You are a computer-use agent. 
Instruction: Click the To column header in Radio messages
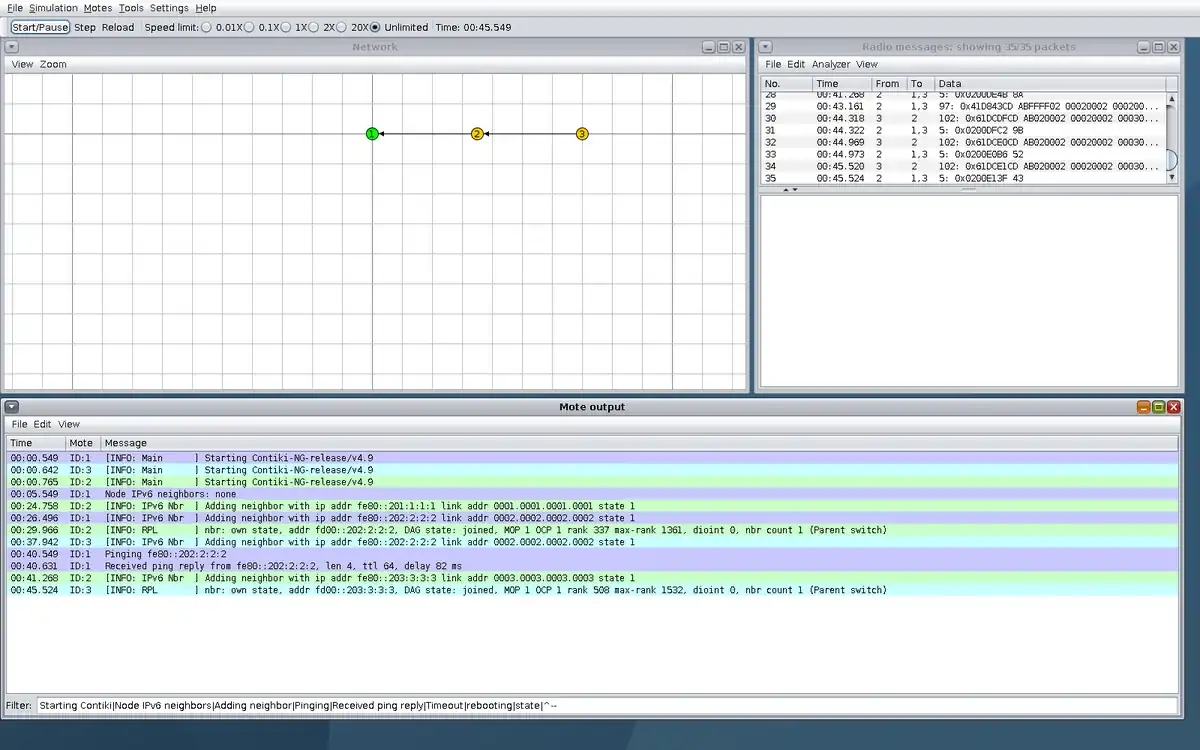[920, 84]
